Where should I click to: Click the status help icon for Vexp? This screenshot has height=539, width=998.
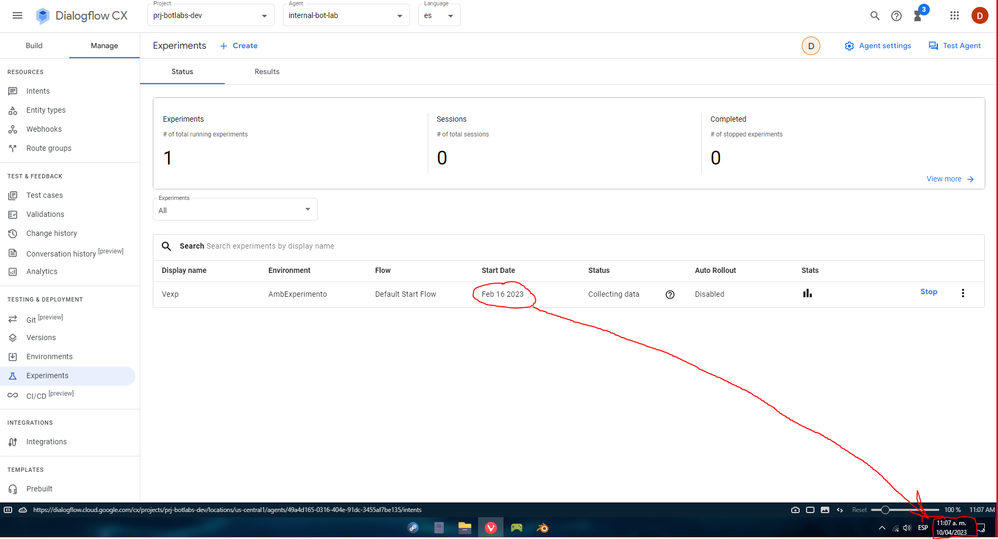point(670,295)
